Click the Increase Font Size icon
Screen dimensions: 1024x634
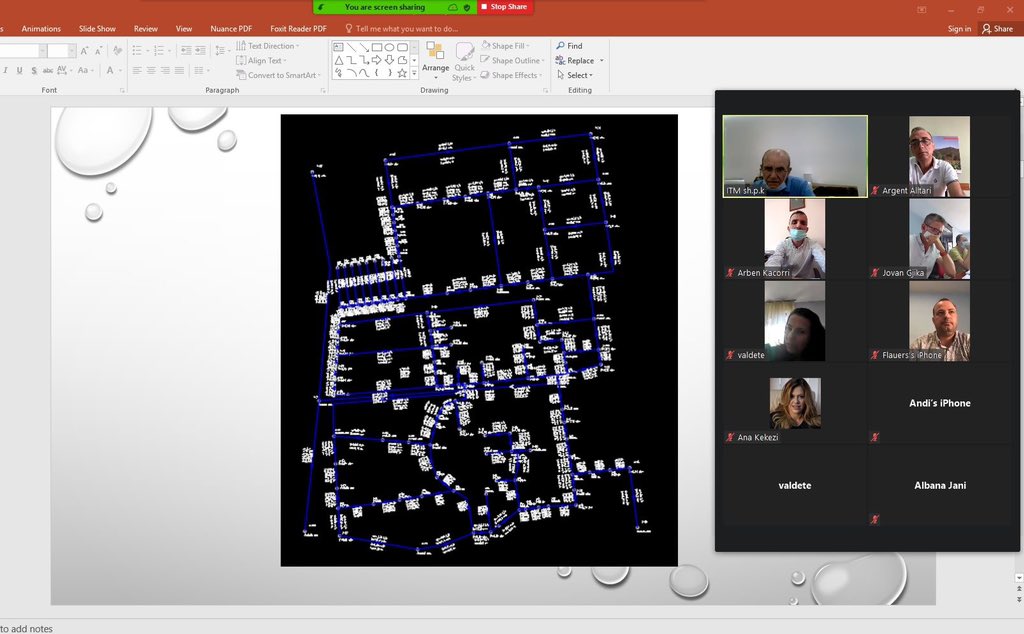pyautogui.click(x=84, y=50)
